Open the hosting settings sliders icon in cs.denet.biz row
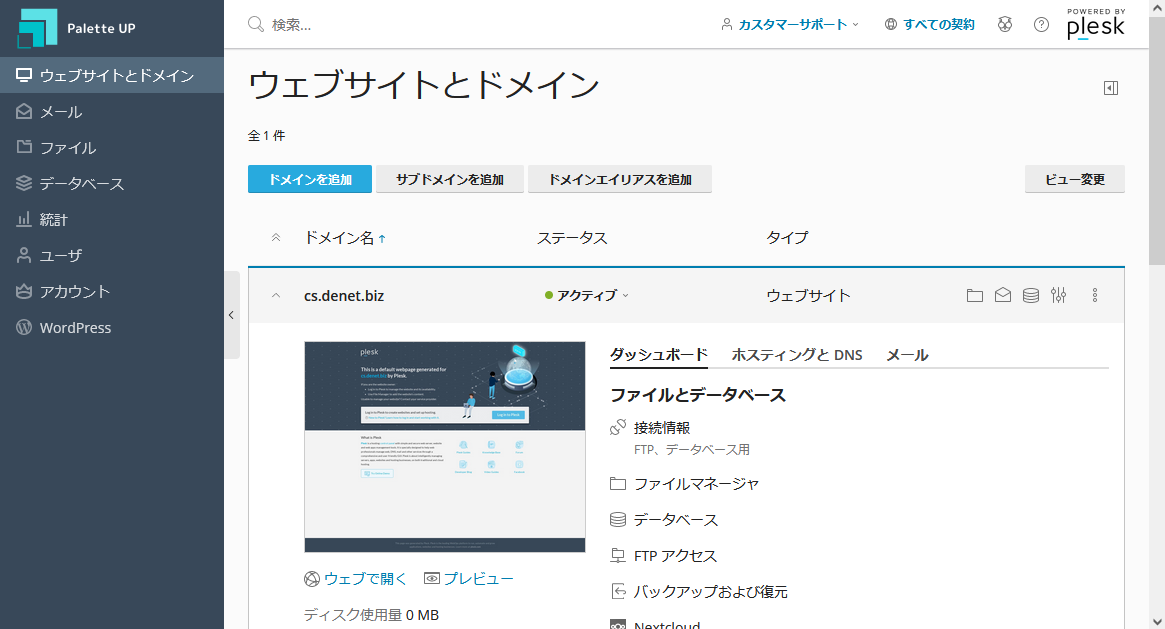The image size is (1165, 629). [x=1059, y=296]
